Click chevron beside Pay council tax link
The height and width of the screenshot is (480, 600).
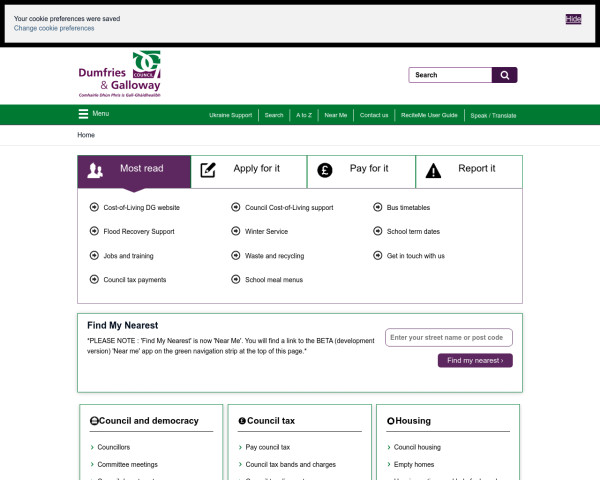[240, 447]
